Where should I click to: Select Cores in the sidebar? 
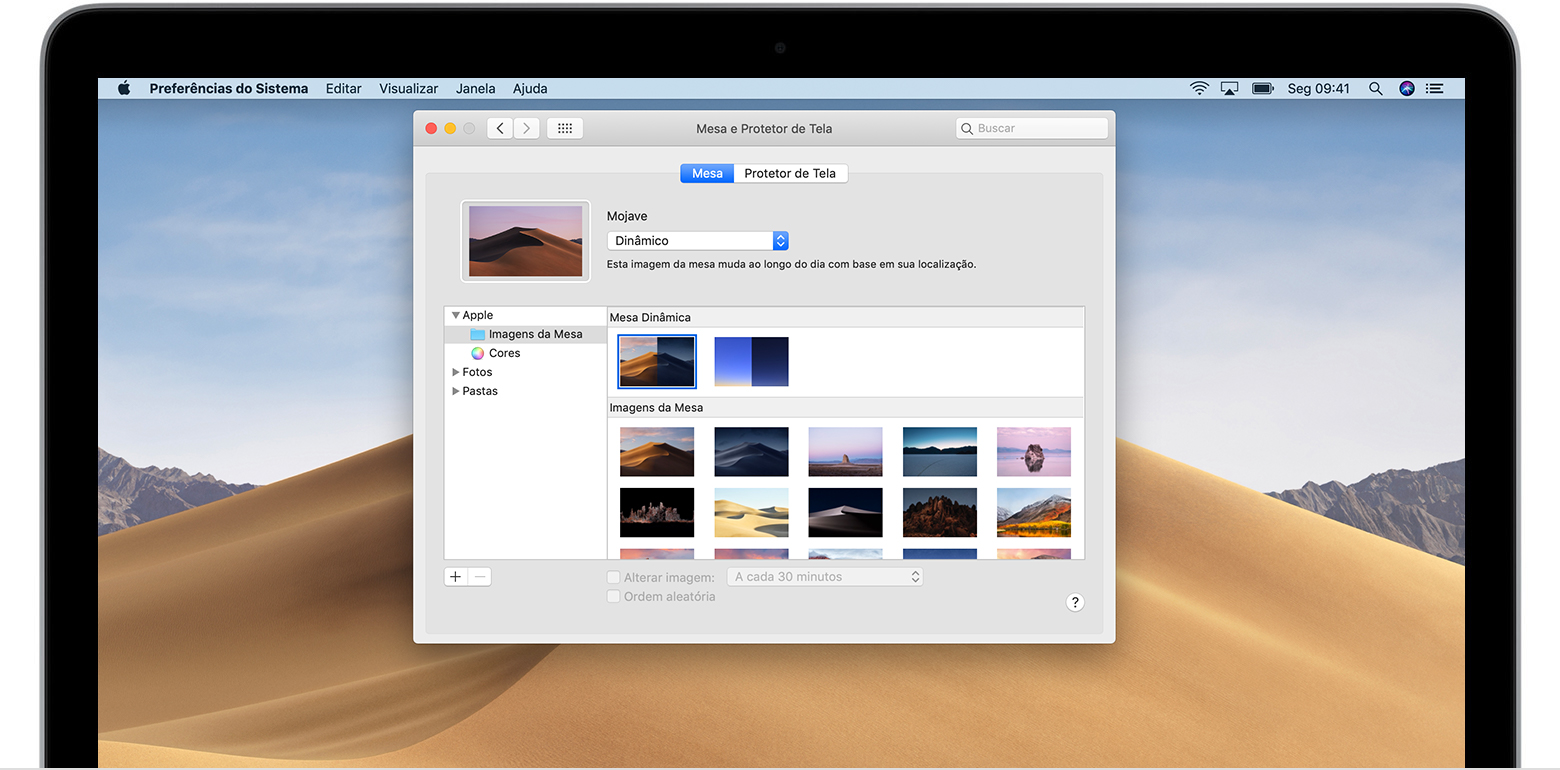click(x=504, y=353)
